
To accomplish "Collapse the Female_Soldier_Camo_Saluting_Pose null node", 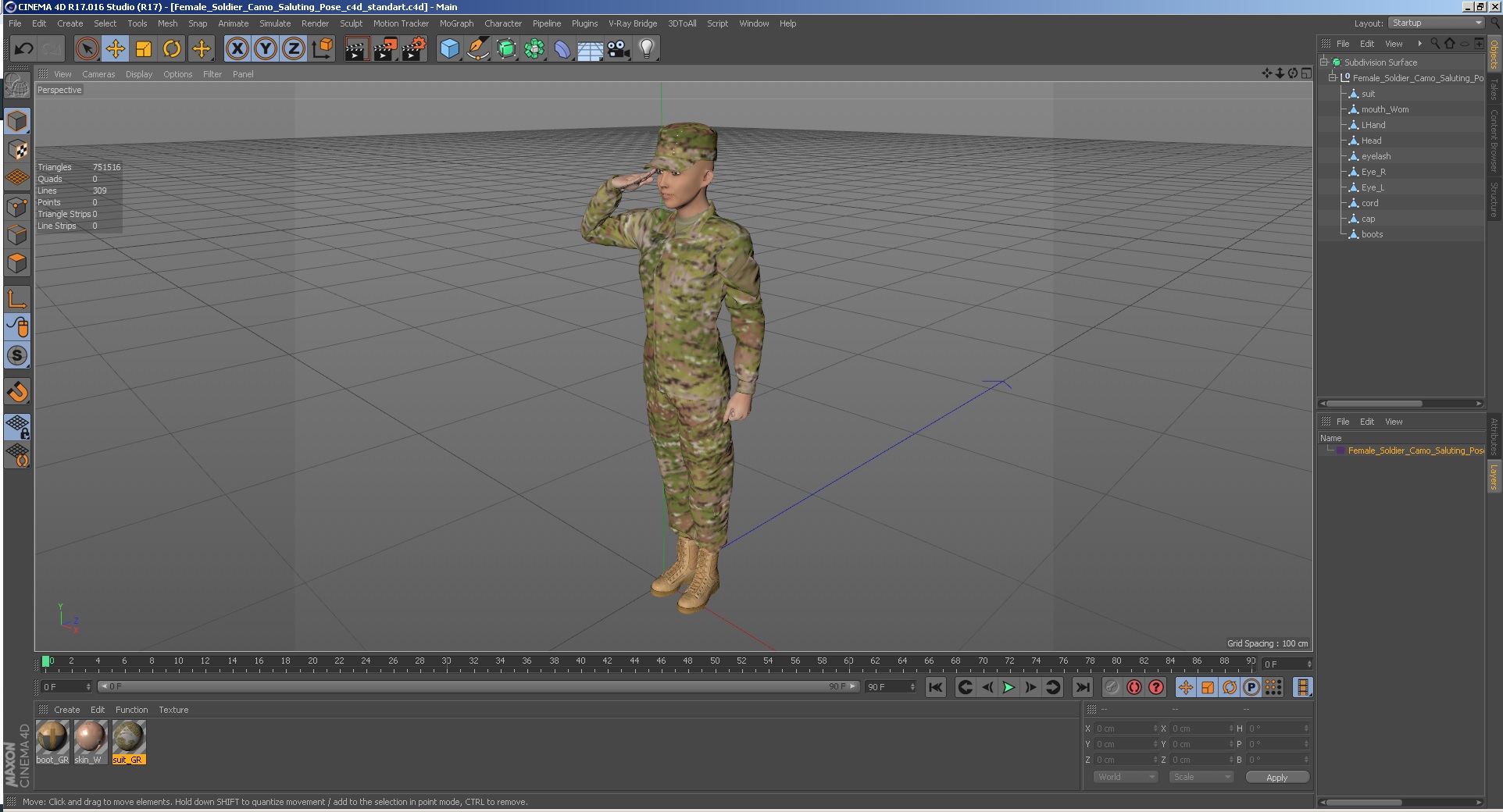I will (1333, 77).
